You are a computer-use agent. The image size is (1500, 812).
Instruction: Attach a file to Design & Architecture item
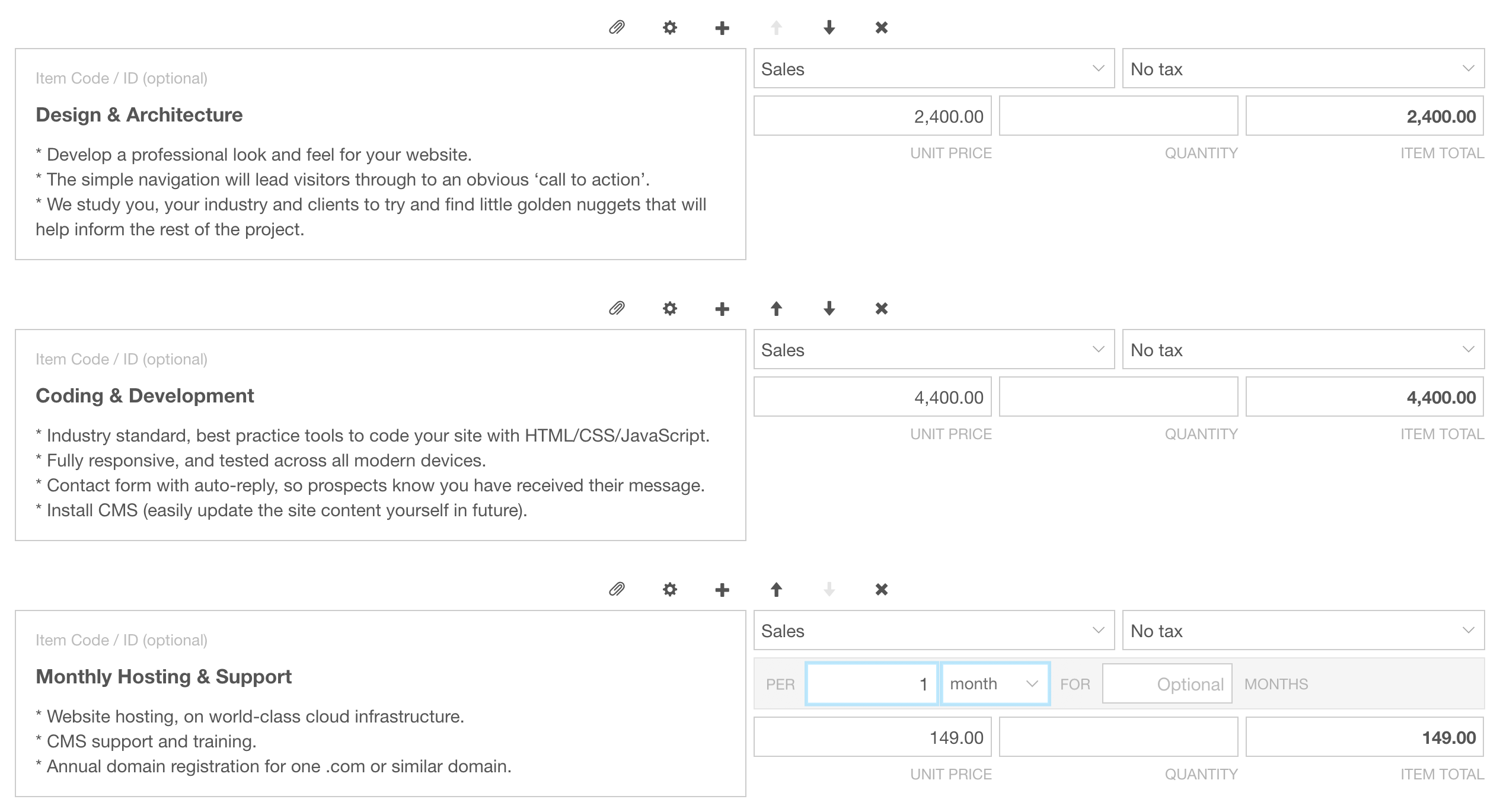(617, 27)
